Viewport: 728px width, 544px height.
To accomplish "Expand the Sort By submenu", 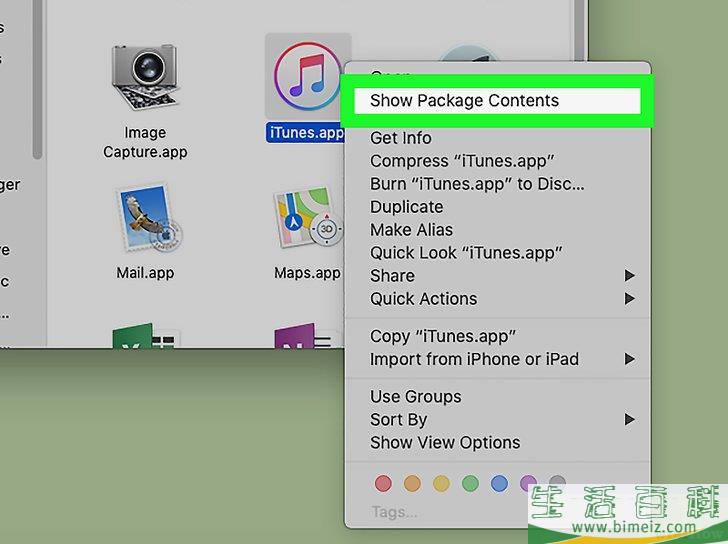I will point(497,420).
